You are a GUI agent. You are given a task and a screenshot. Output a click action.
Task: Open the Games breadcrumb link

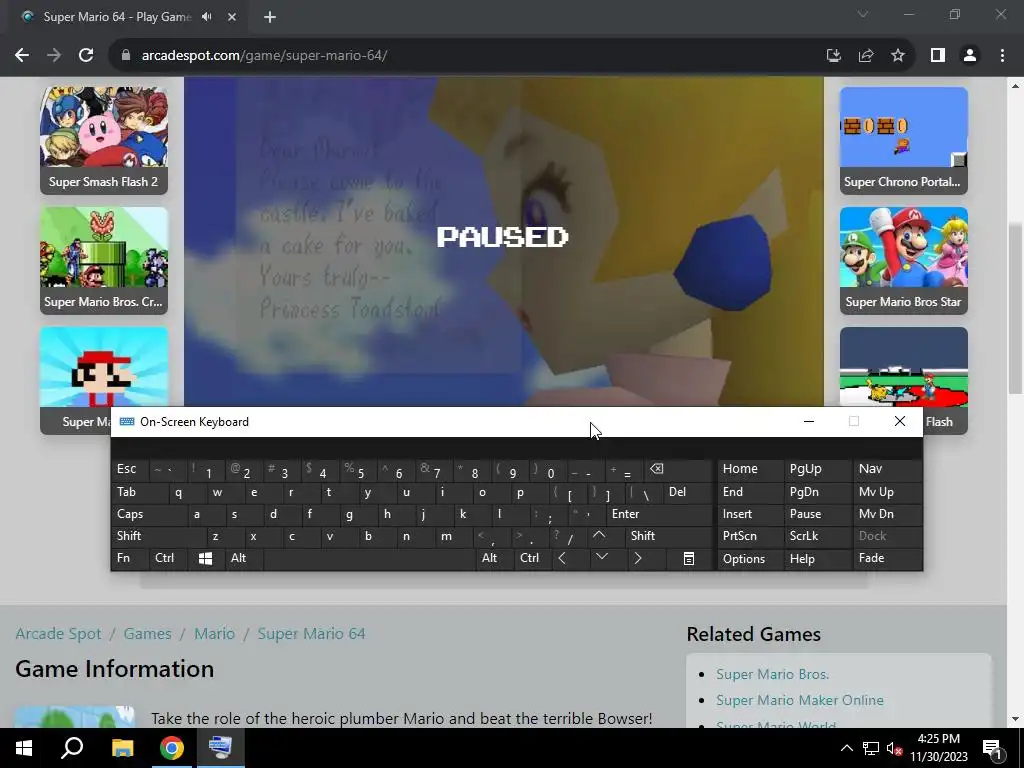point(148,633)
